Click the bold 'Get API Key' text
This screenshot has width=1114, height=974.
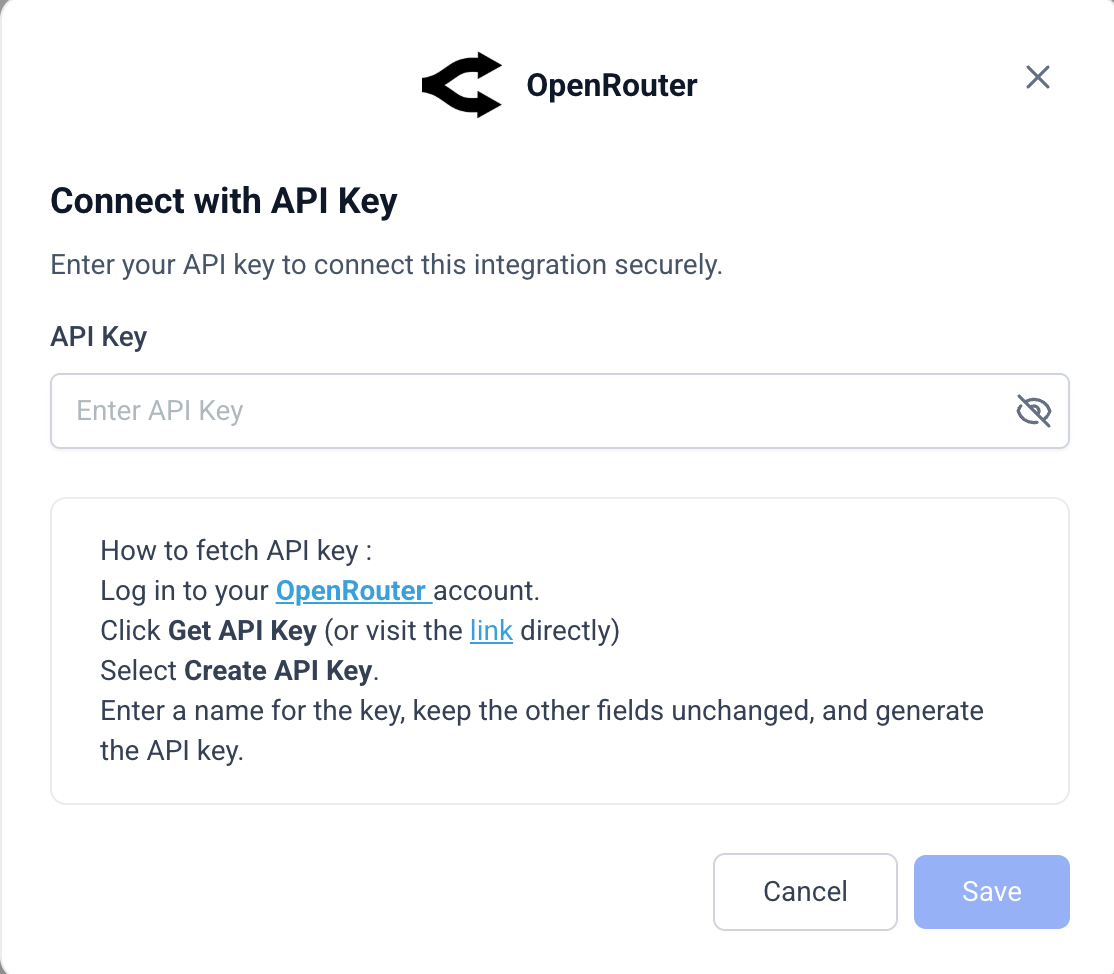point(242,631)
